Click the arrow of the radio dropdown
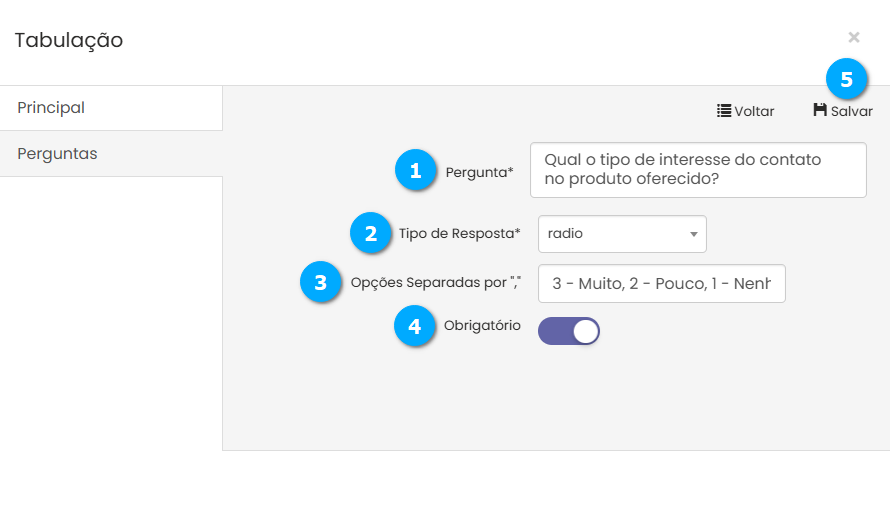 [693, 235]
